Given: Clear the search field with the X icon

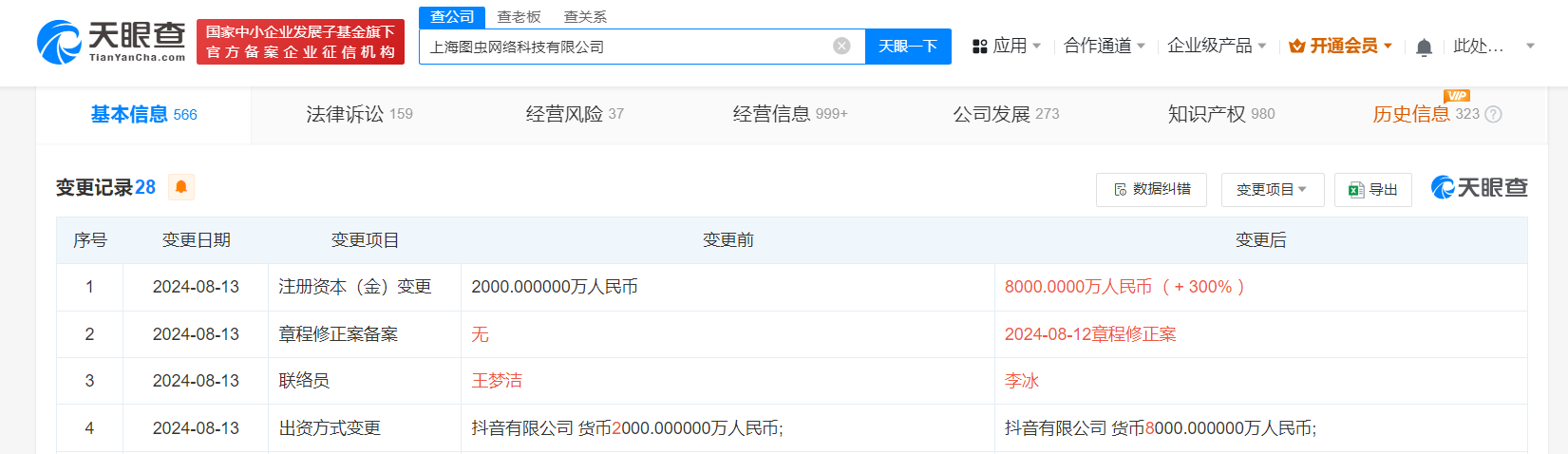Looking at the screenshot, I should point(841,46).
